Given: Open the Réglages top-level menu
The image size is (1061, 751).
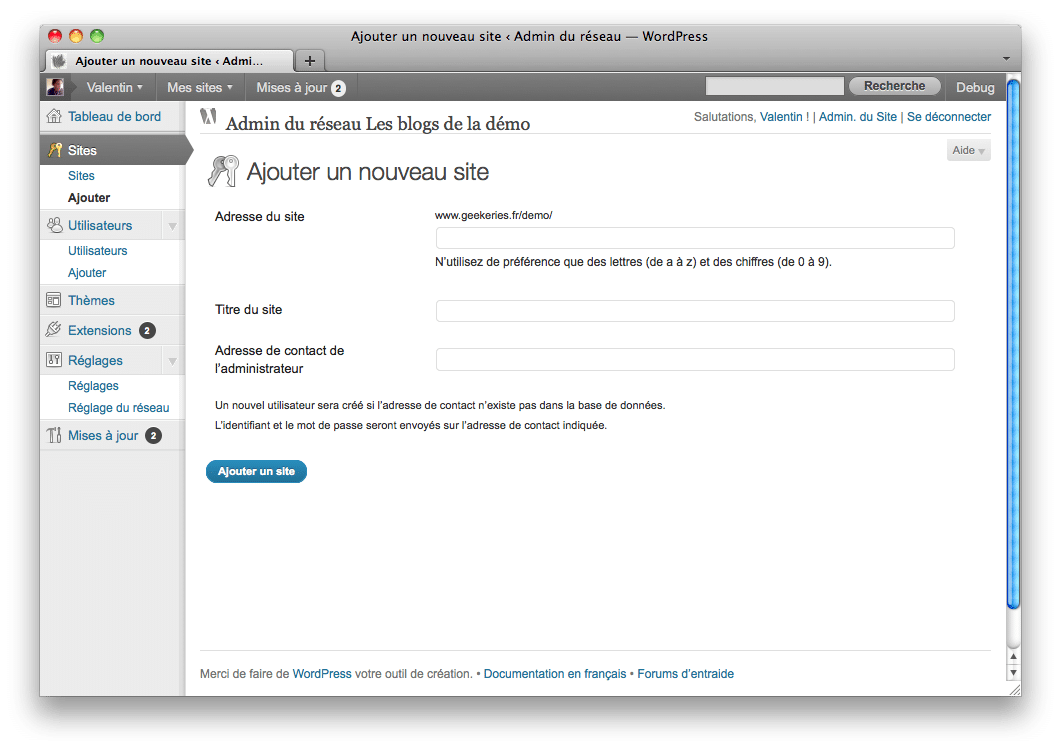Looking at the screenshot, I should [95, 361].
